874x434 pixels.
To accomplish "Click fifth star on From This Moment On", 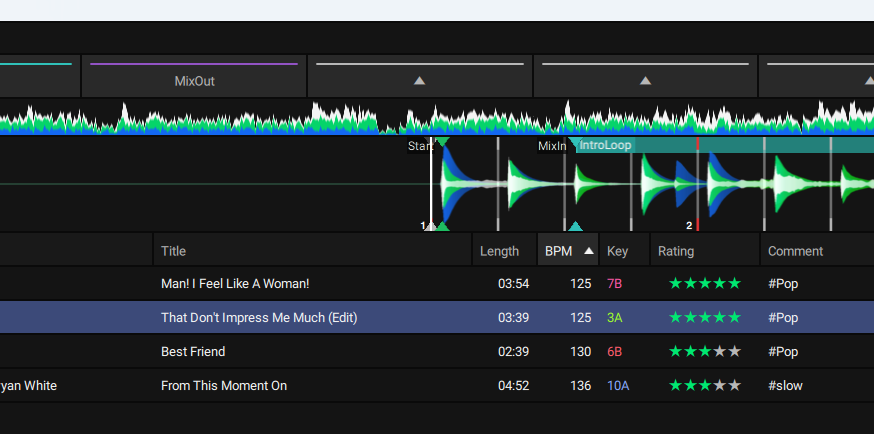I will pos(735,386).
